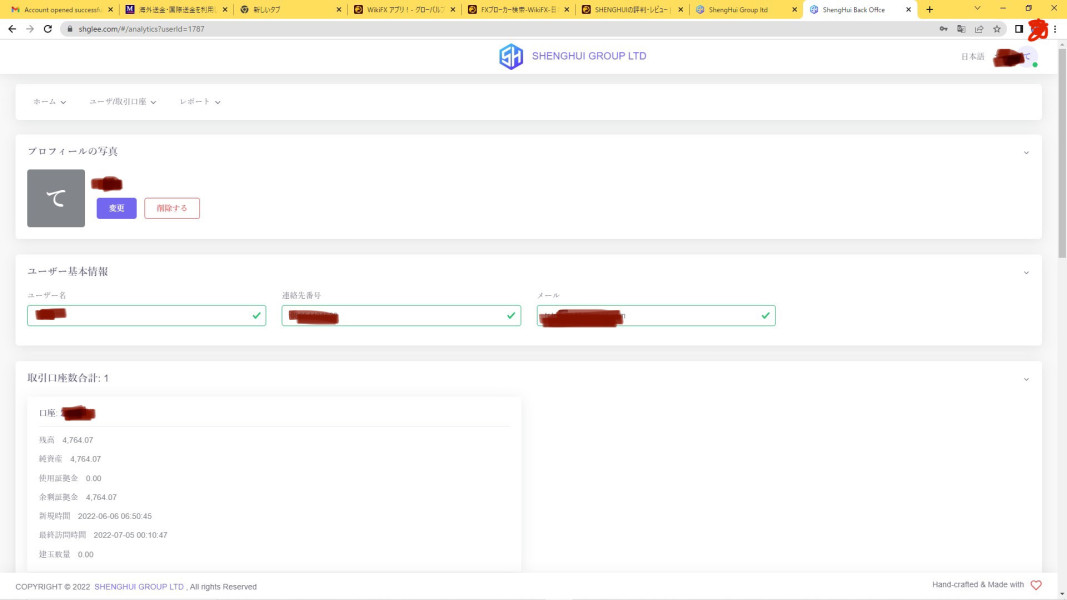
Task: Open the ユーザ/取引口座 dropdown menu
Action: 122,102
